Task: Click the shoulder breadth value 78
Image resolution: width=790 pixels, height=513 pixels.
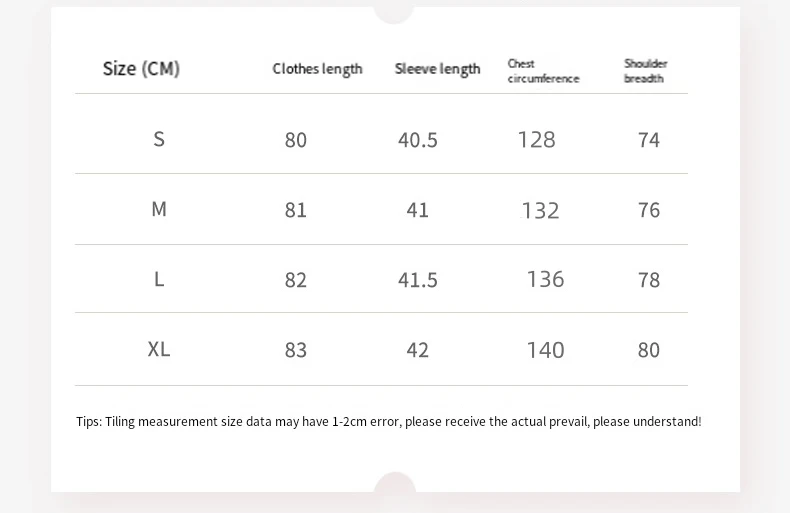Action: pos(649,280)
